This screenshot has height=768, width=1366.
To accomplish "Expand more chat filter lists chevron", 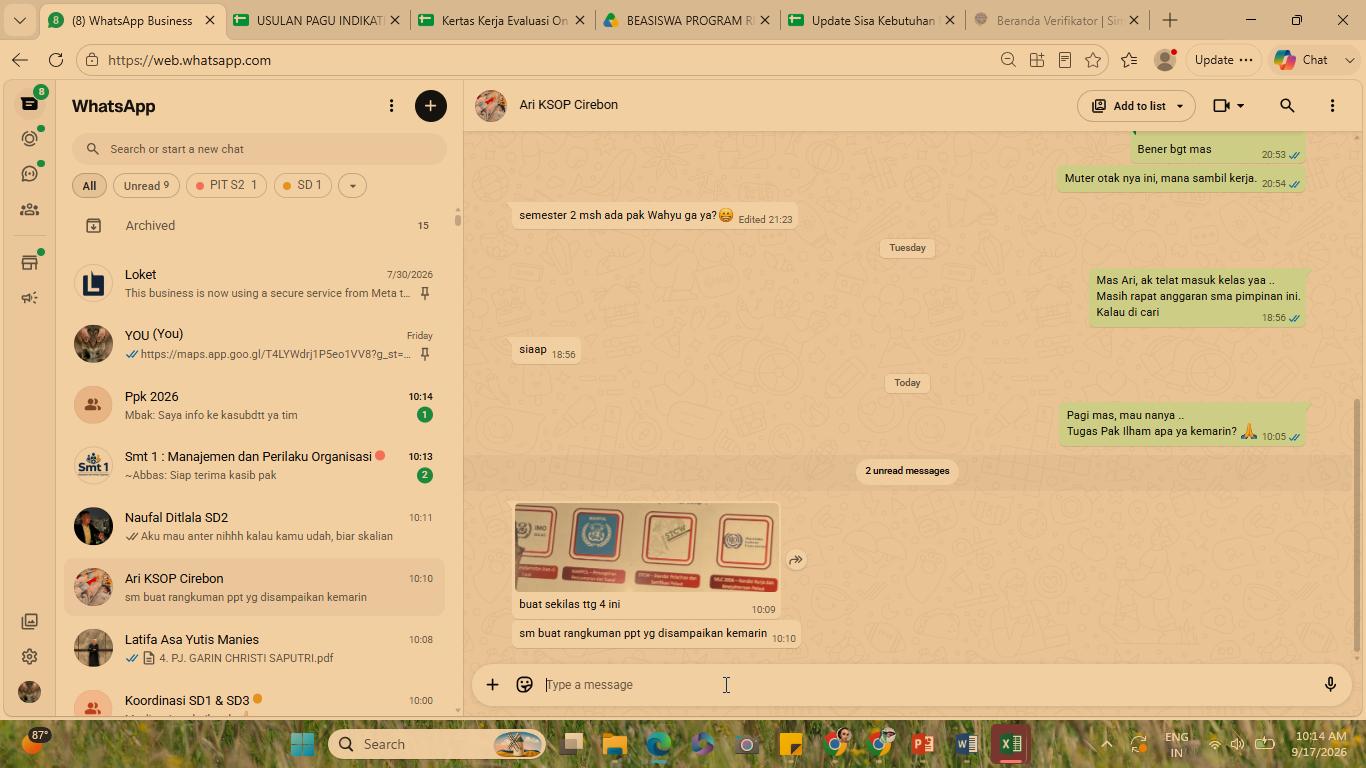I will [x=352, y=186].
